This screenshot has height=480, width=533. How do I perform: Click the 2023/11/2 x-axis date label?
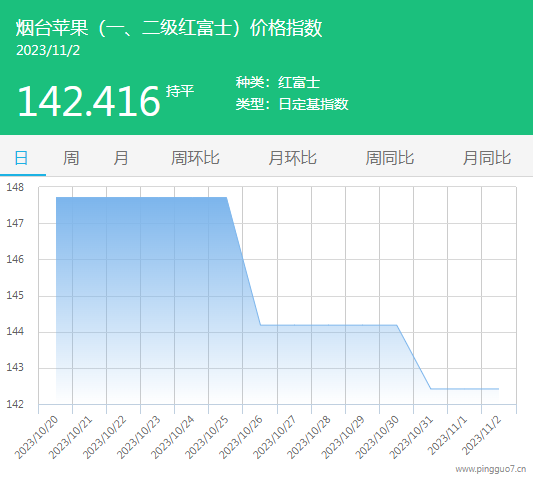pos(482,436)
